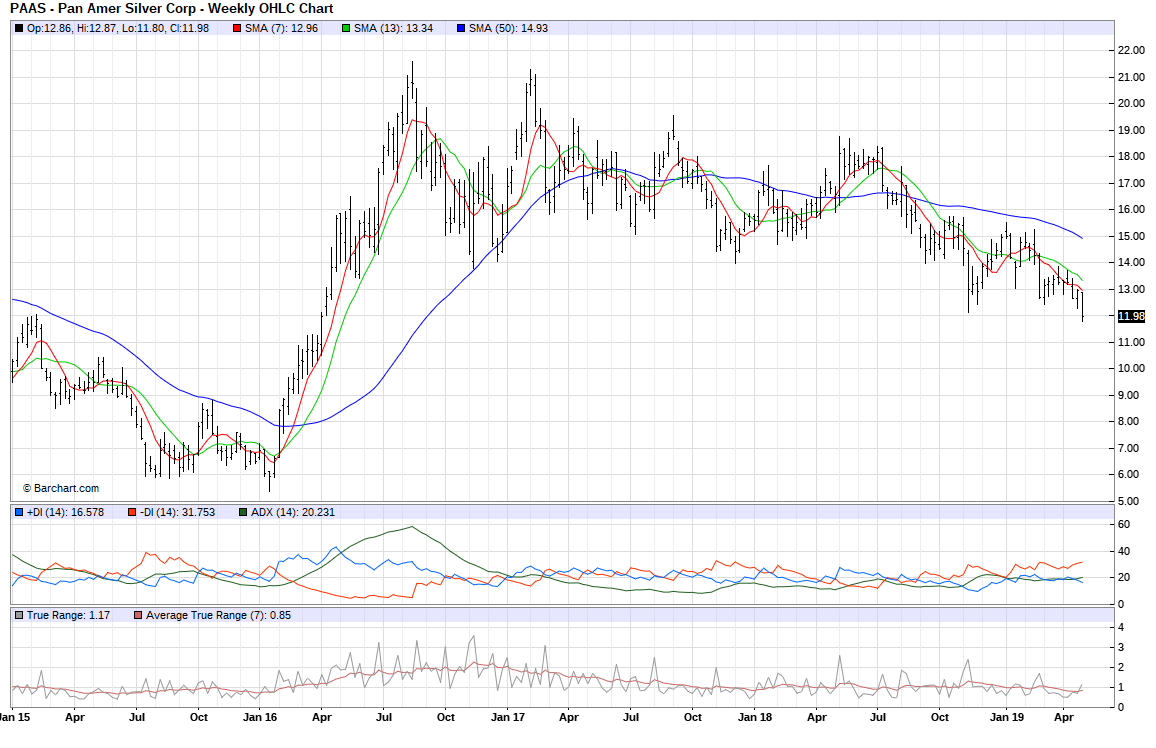Click the 4 label on the True Range axis
1156x748 pixels.
pyautogui.click(x=1121, y=629)
